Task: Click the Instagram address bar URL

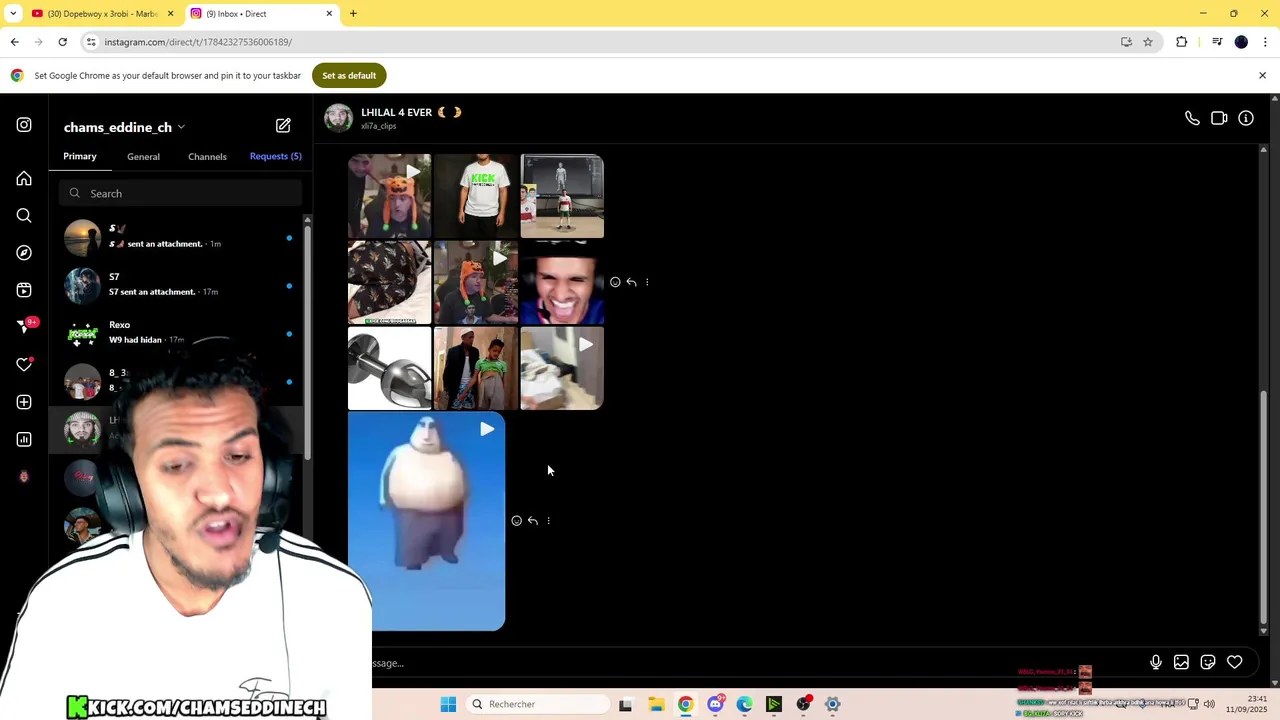Action: 198,42
